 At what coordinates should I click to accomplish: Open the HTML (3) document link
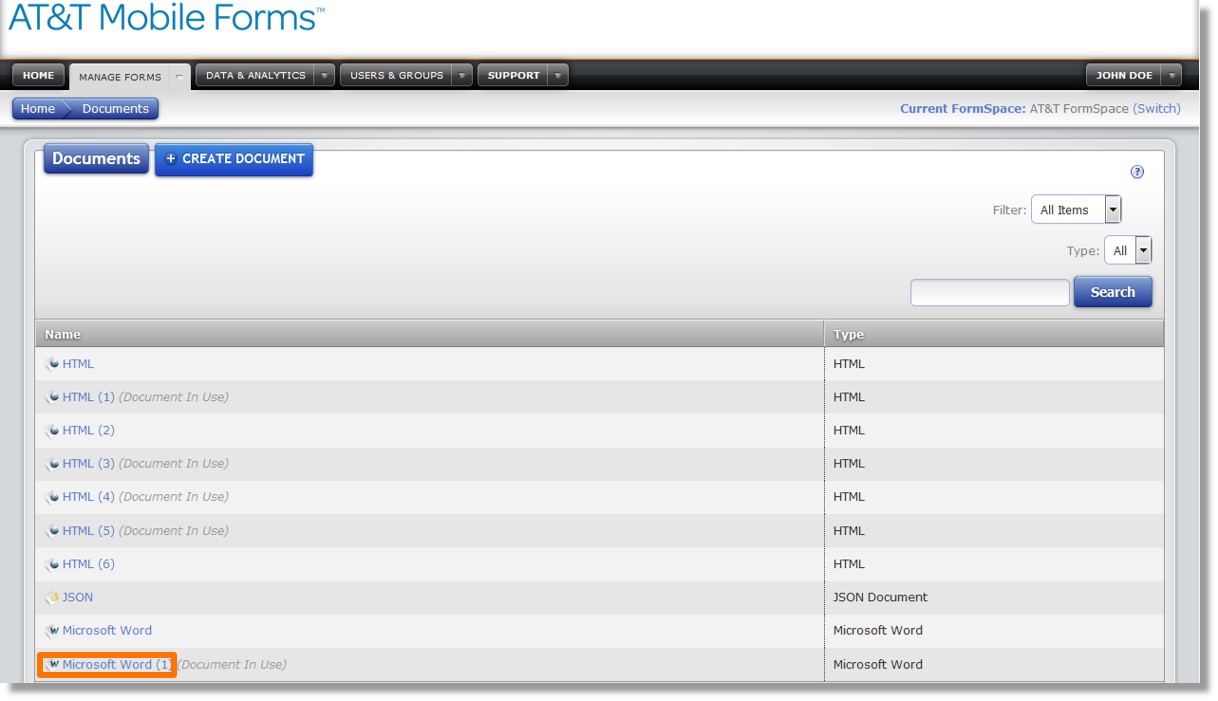point(88,463)
